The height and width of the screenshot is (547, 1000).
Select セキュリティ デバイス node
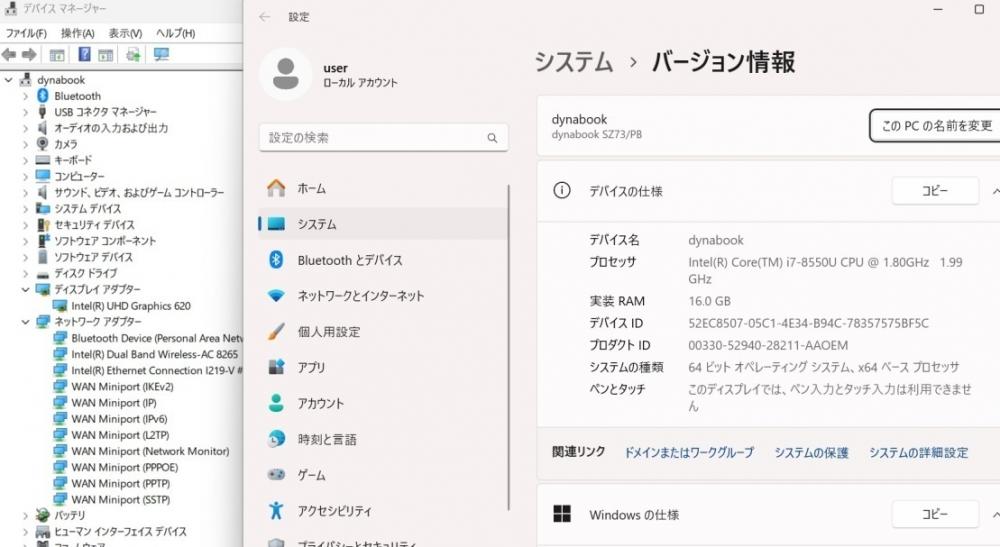tap(94, 224)
